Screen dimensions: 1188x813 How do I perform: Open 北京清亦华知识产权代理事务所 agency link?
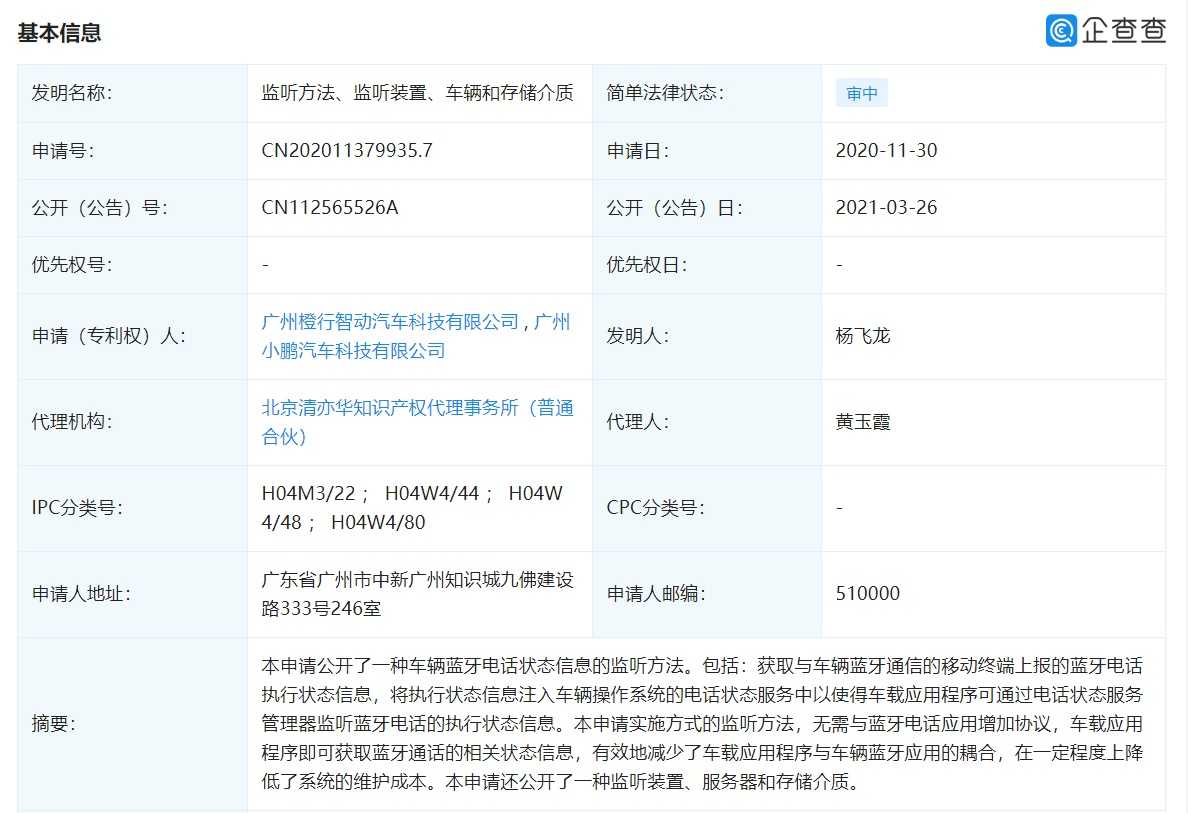point(417,422)
